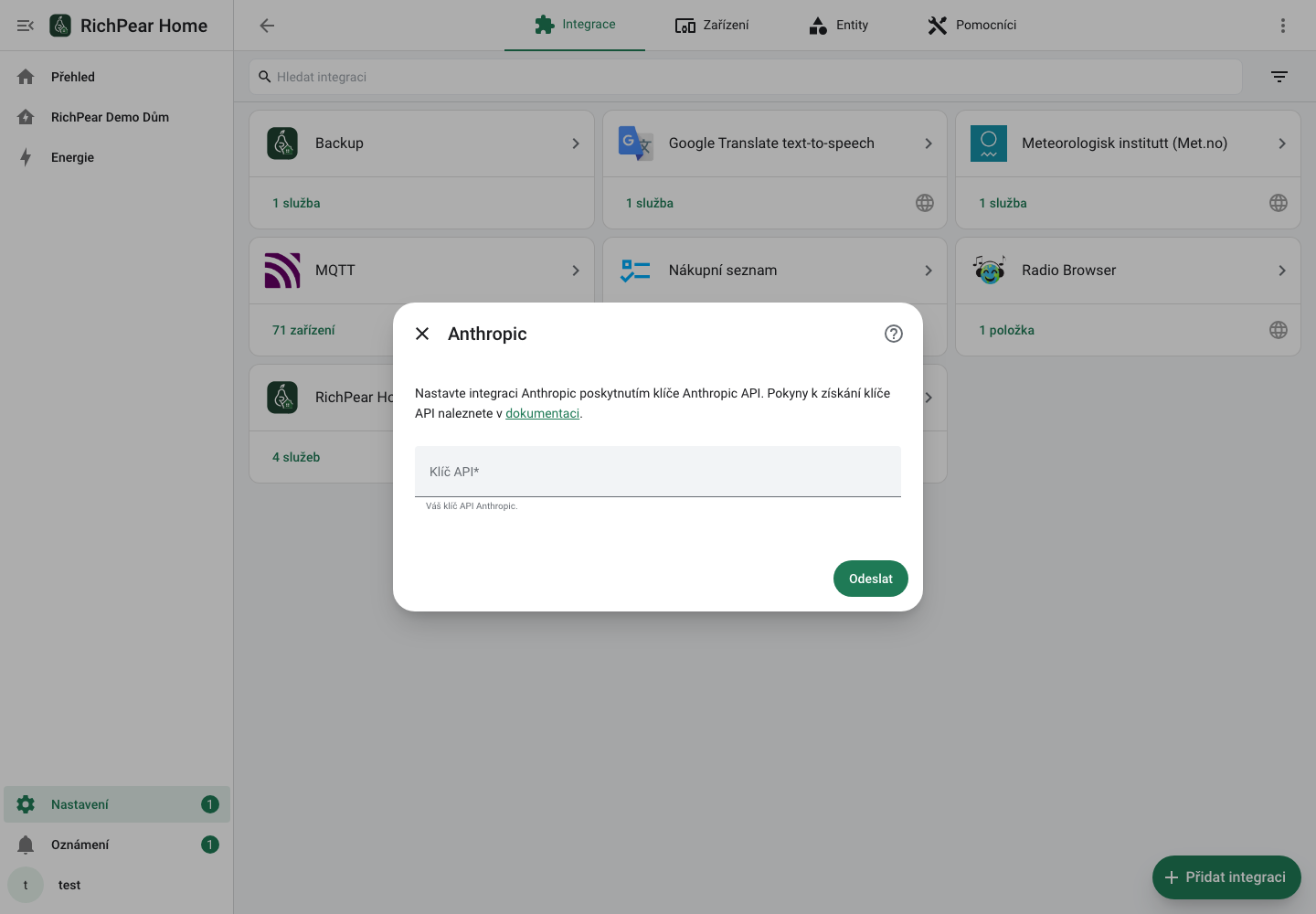Switch to the Pomocníci tab
This screenshot has height=914, width=1316.
point(972,25)
